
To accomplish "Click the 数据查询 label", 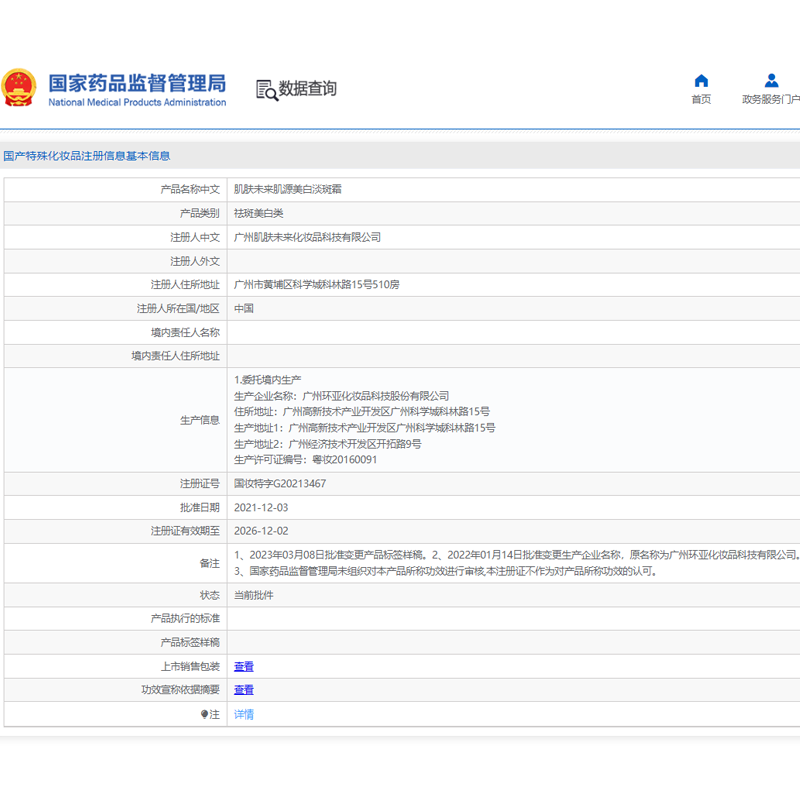I will coord(308,88).
